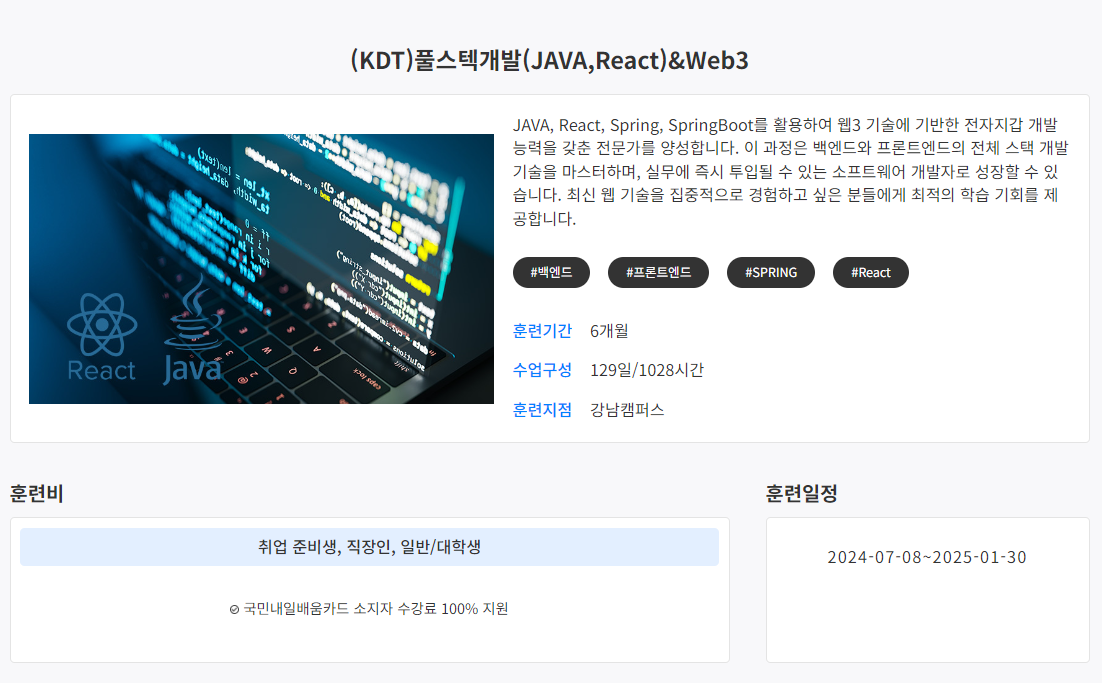Click the 훈련기간 label

pos(542,331)
